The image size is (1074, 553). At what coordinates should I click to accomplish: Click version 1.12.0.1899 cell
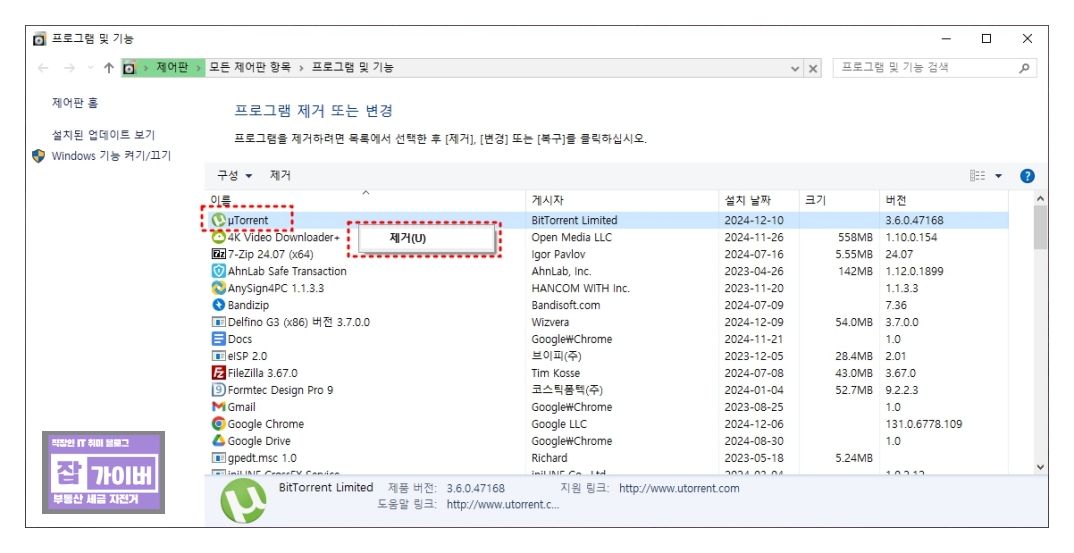point(914,271)
